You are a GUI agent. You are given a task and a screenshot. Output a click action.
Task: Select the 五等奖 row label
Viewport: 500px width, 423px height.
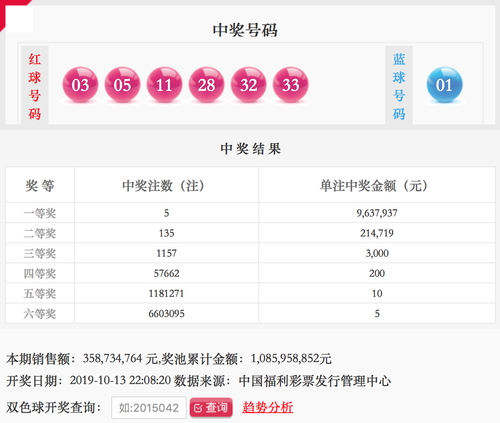40,293
